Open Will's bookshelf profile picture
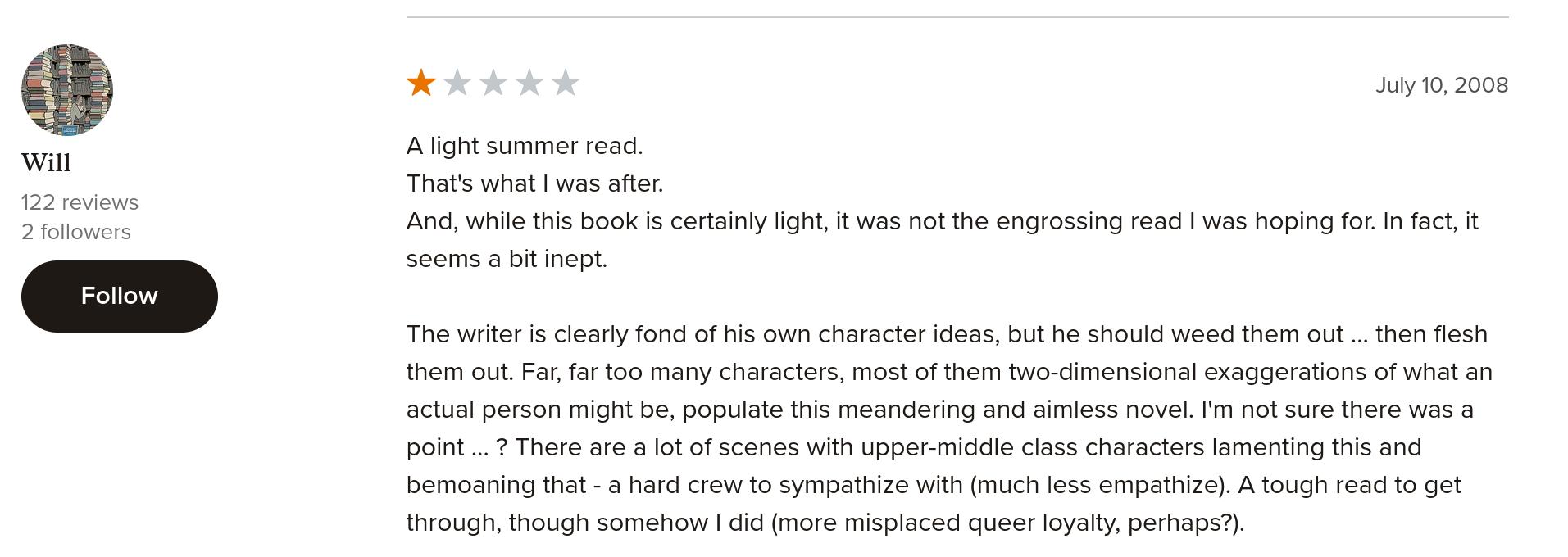Screen dimensions: 1568x557 67,90
